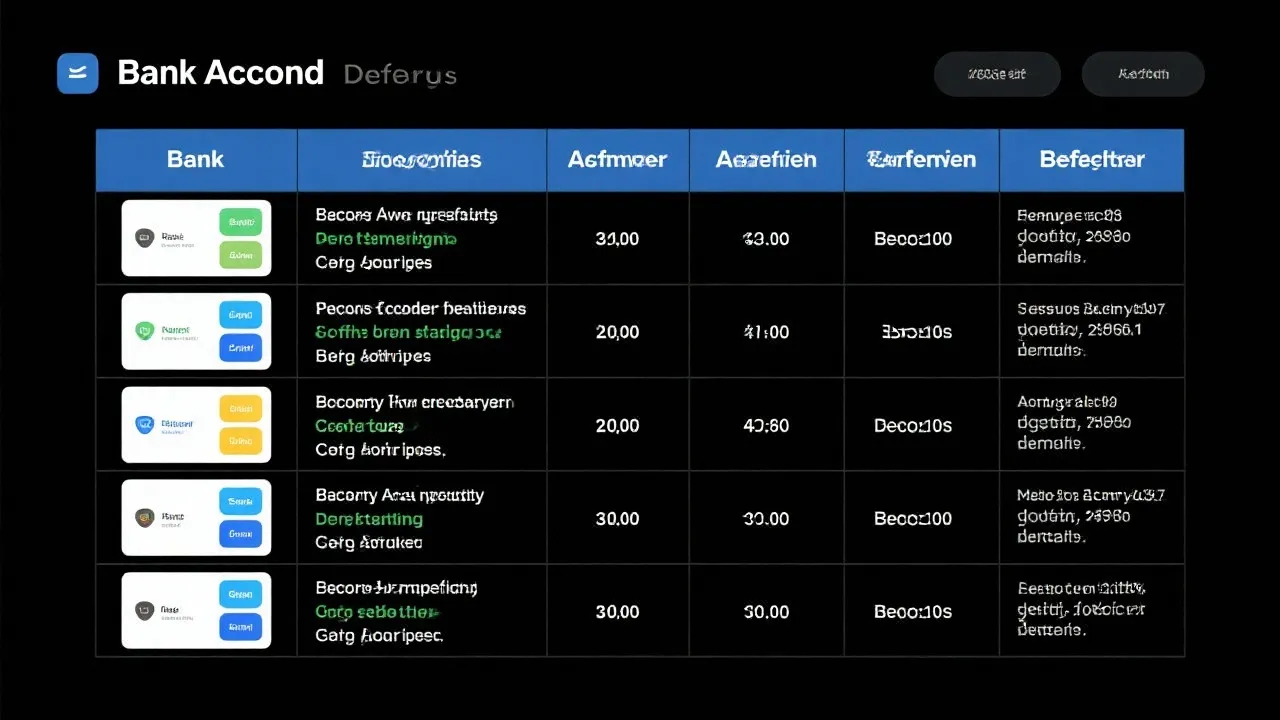
Task: Click the rightmost dark pill button in the header
Action: click(1143, 74)
